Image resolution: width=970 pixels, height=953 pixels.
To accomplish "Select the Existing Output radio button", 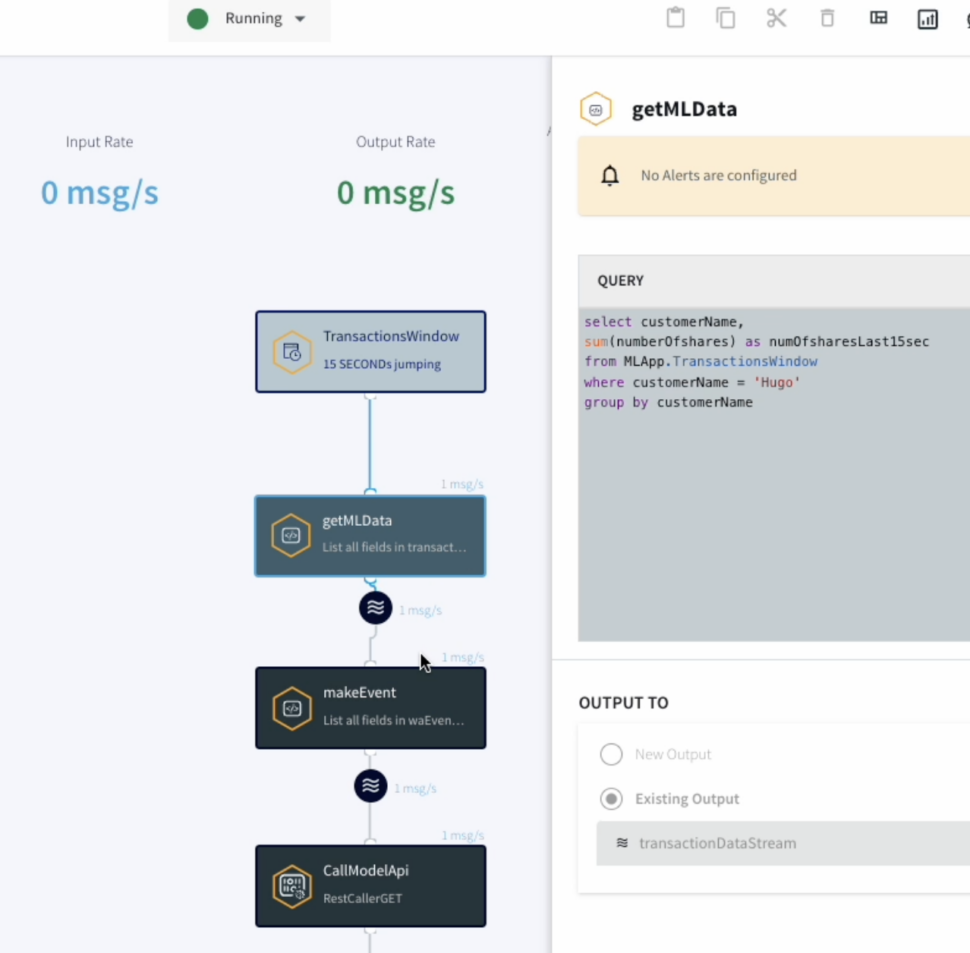I will point(611,799).
